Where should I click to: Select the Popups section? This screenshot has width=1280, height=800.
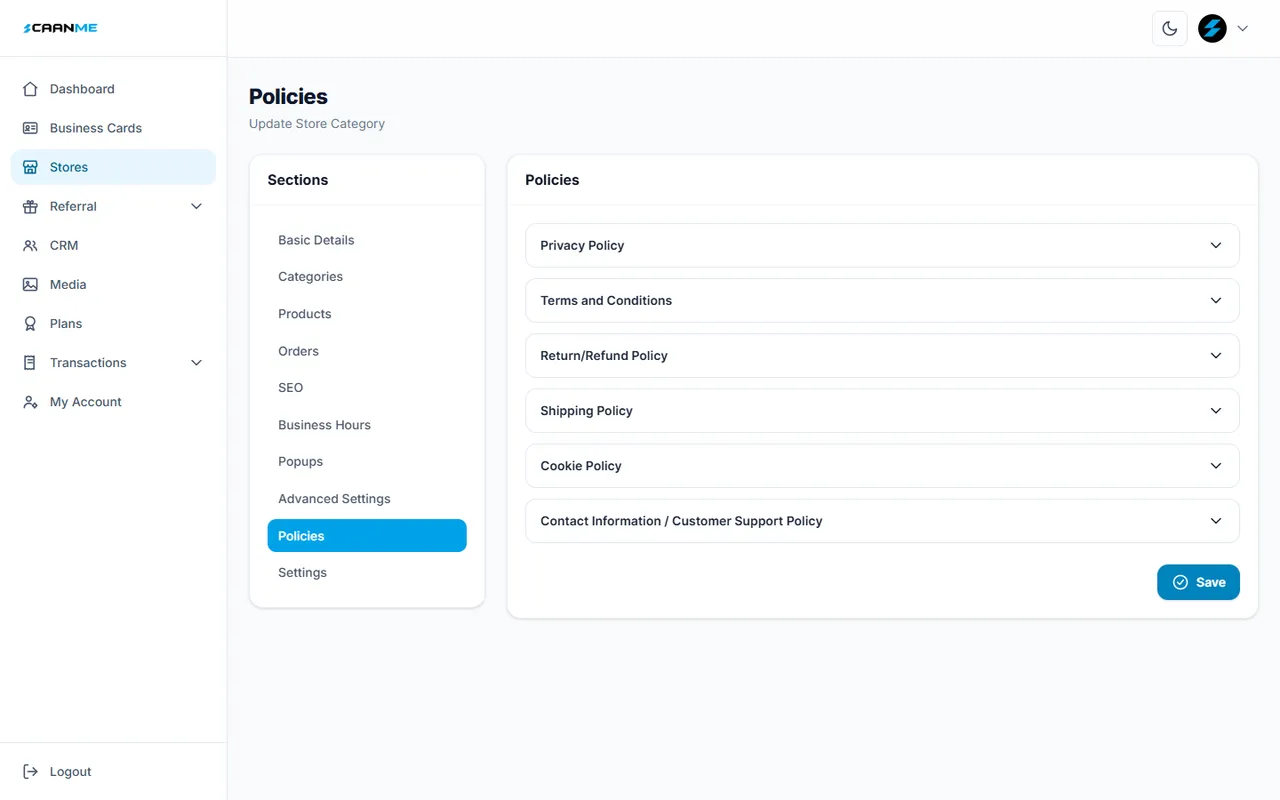coord(367,461)
